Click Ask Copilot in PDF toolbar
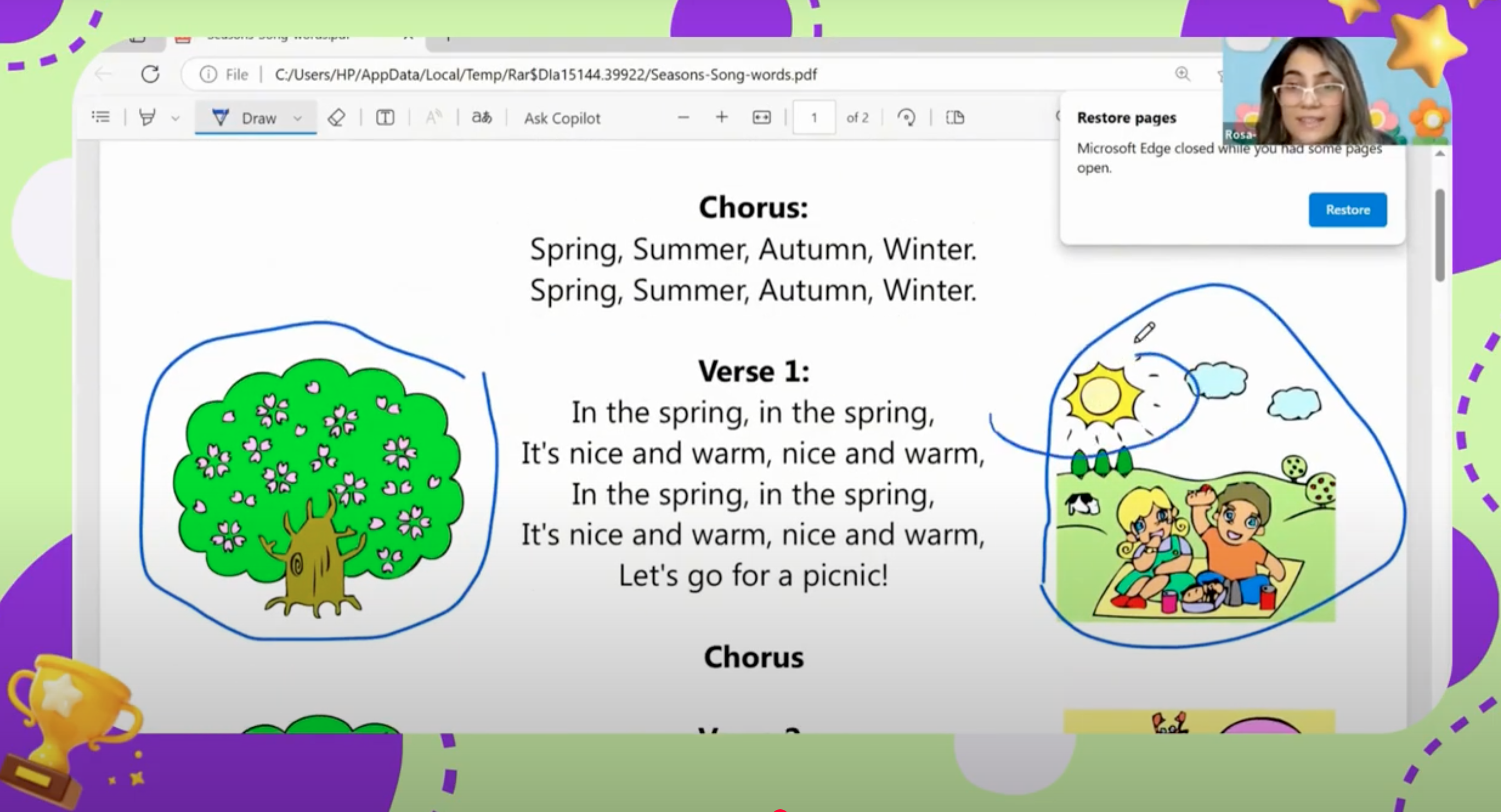Viewport: 1501px width, 812px height. (562, 118)
